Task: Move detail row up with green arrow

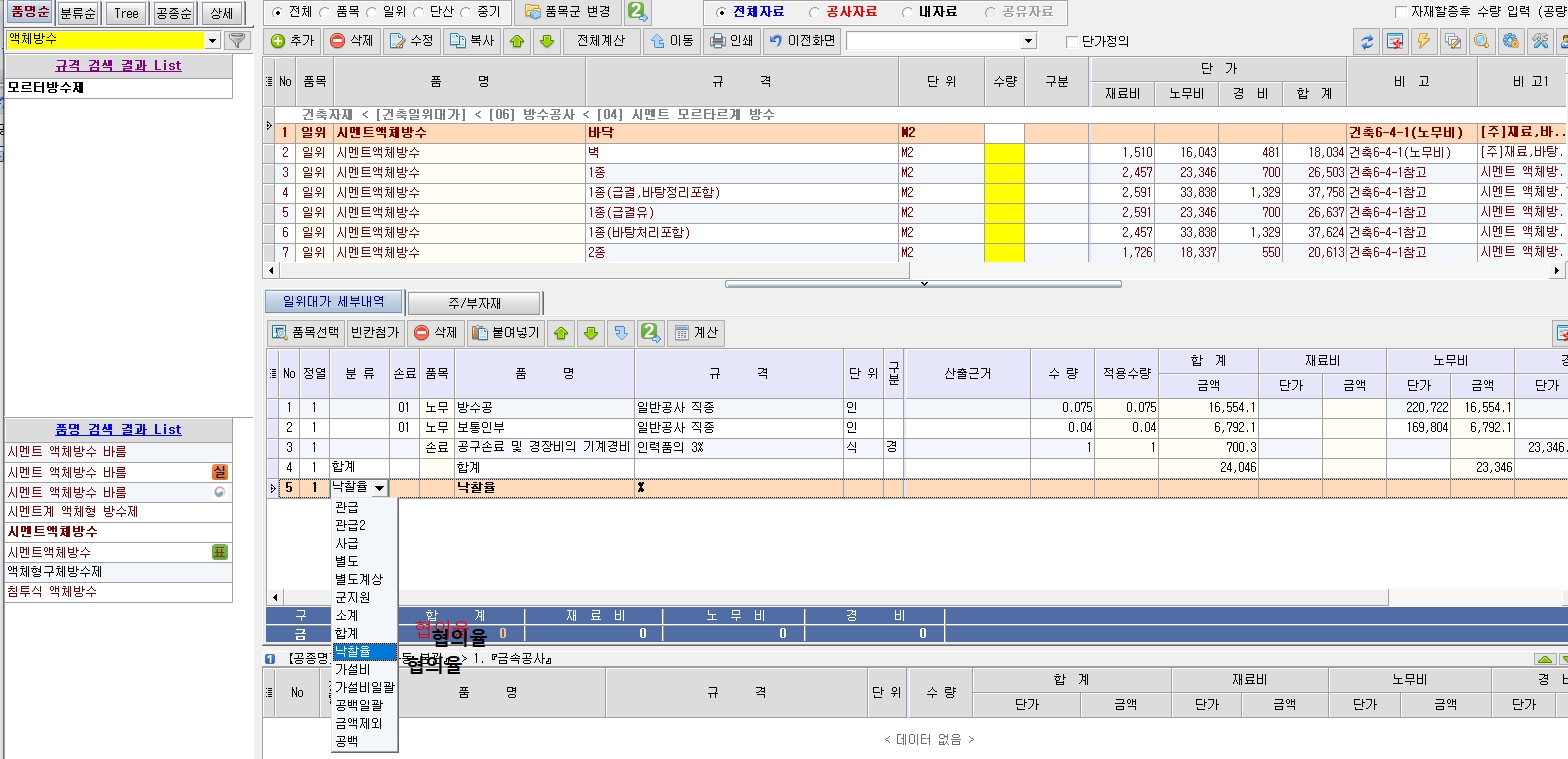Action: [561, 333]
